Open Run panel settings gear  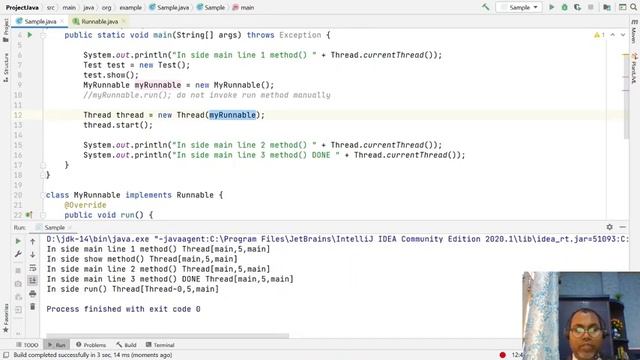(609, 227)
